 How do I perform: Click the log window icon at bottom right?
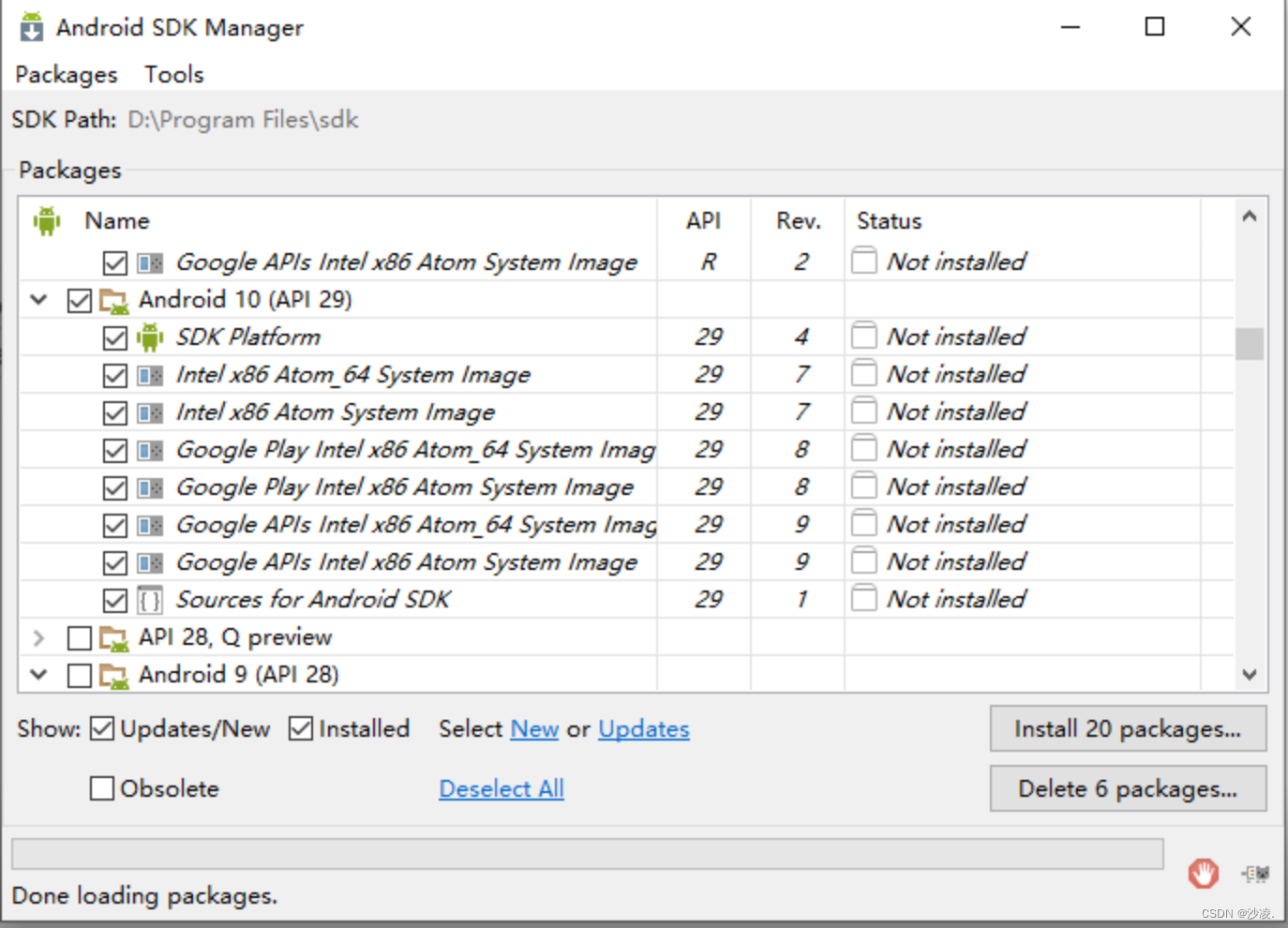click(1256, 874)
